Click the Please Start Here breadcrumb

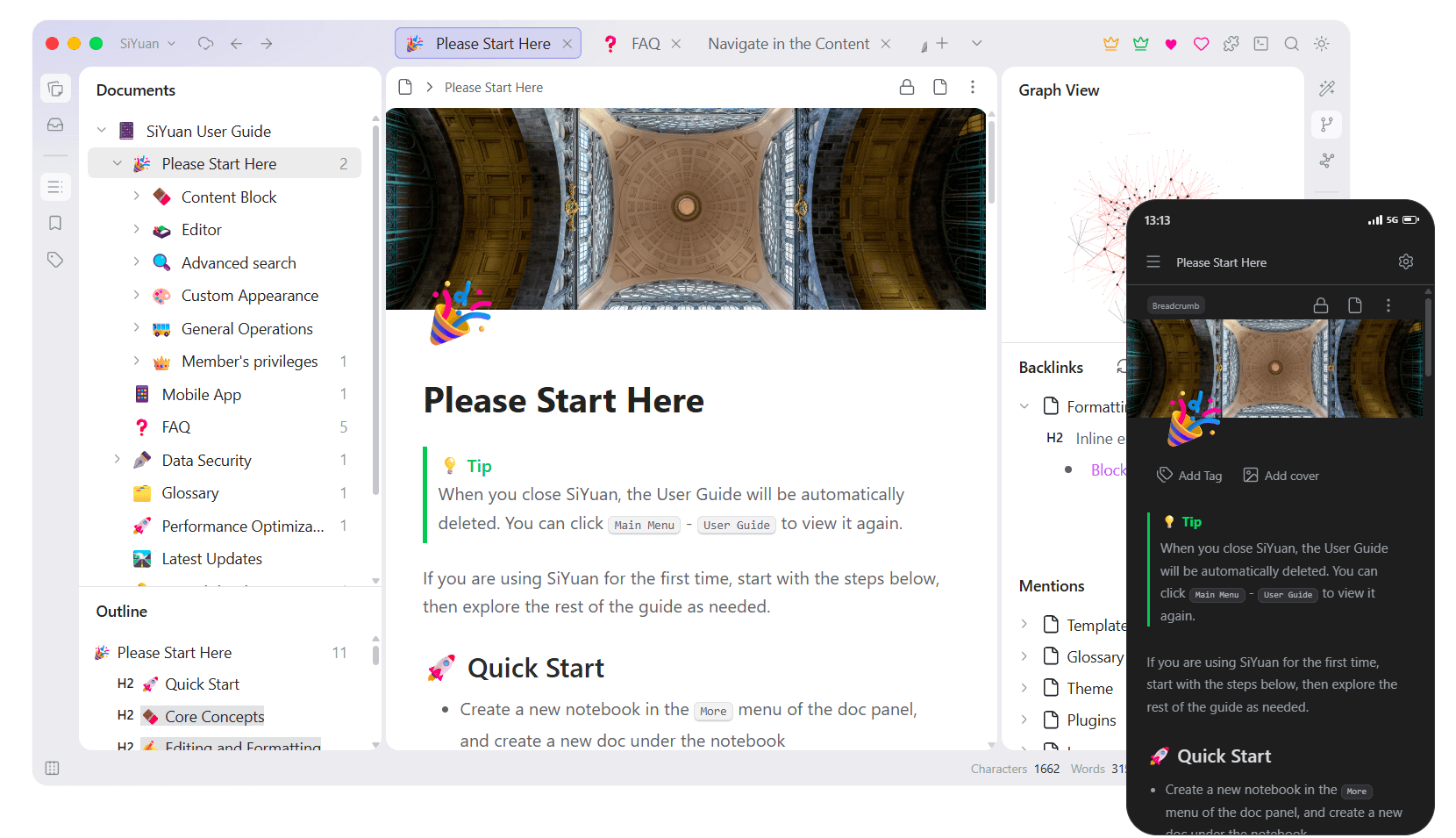pyautogui.click(x=494, y=88)
